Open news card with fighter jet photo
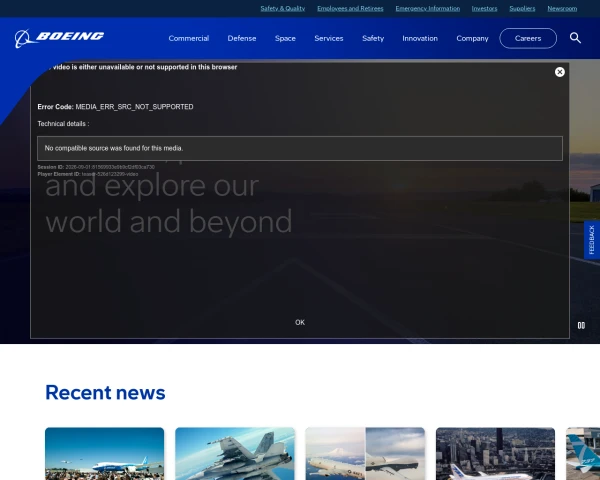 click(235, 454)
